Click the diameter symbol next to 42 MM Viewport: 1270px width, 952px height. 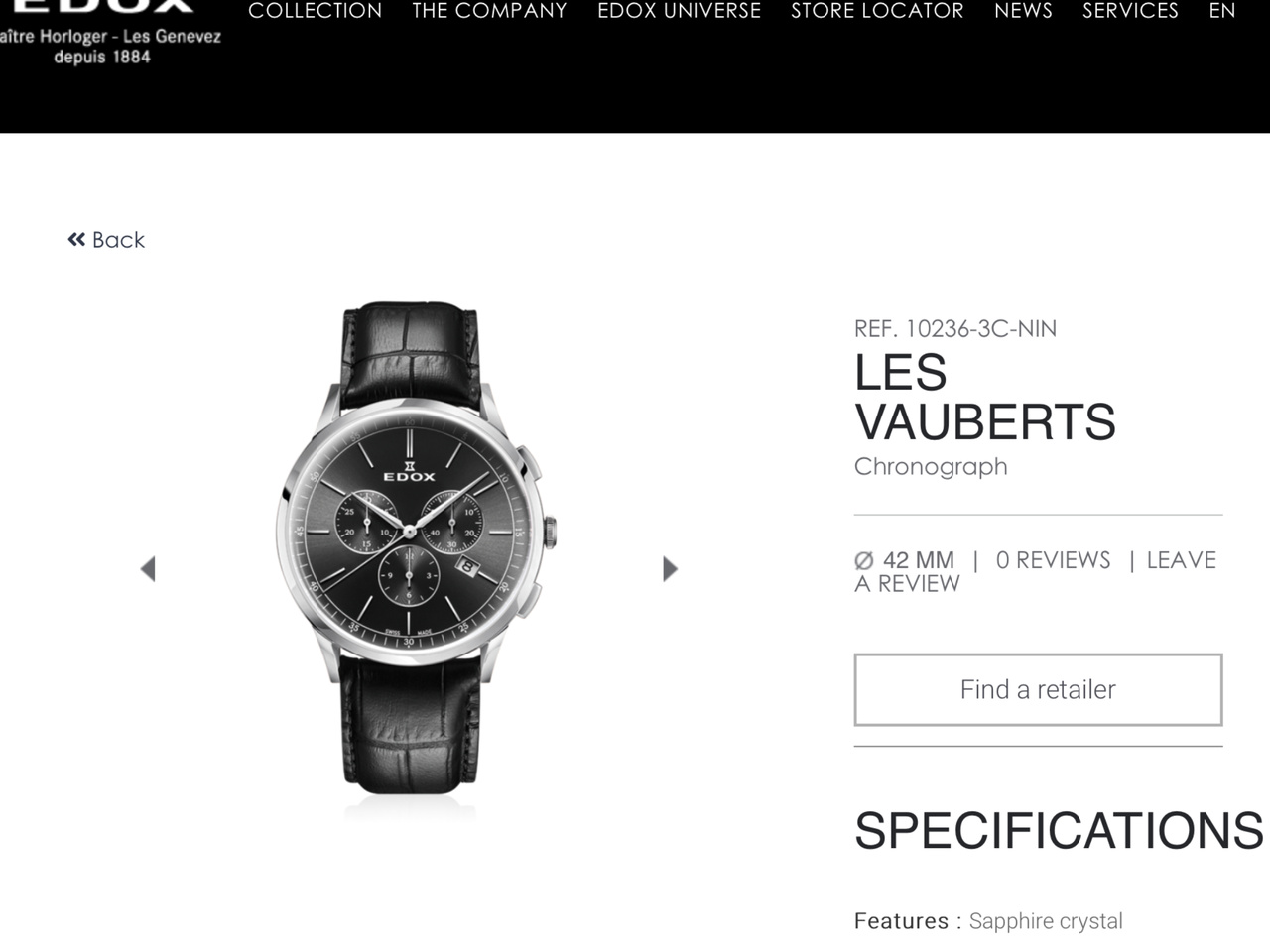pos(864,561)
